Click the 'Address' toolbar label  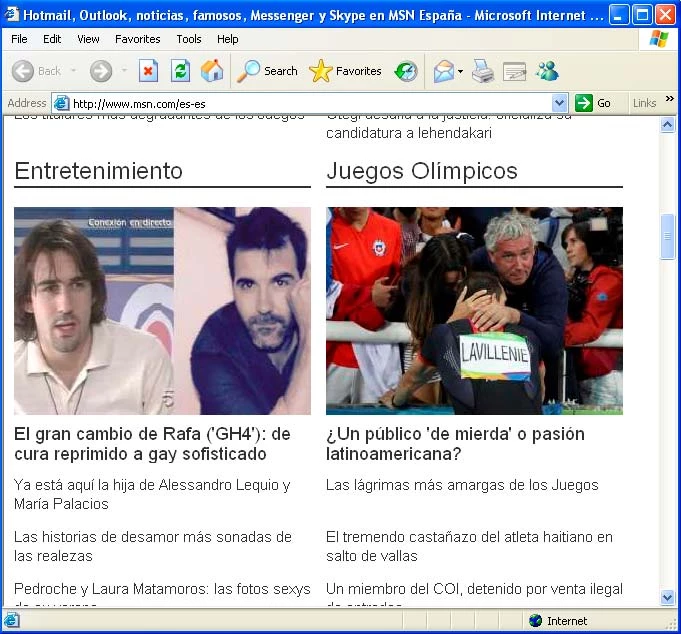pos(27,103)
